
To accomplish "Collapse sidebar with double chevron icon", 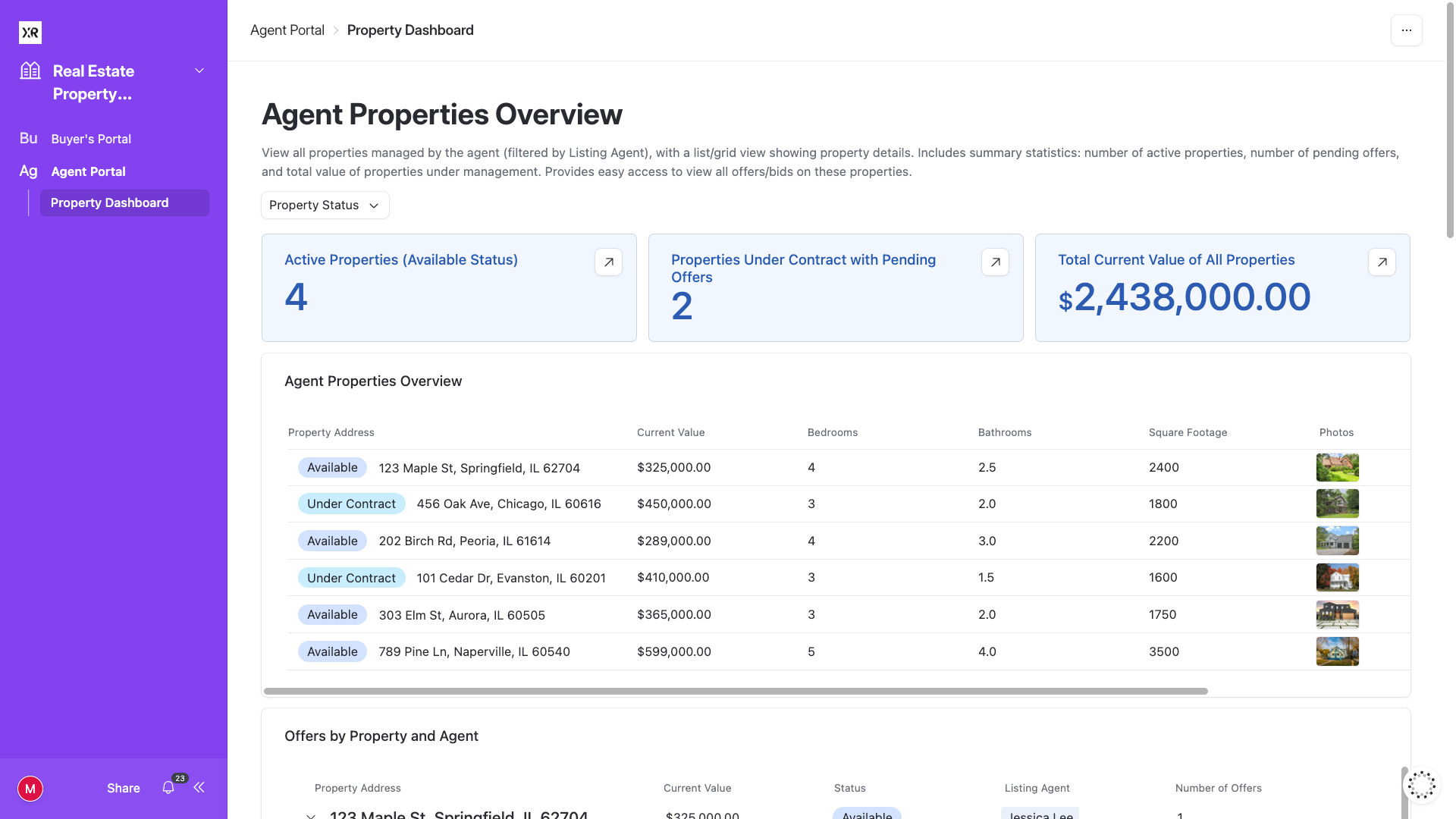I will (x=199, y=788).
